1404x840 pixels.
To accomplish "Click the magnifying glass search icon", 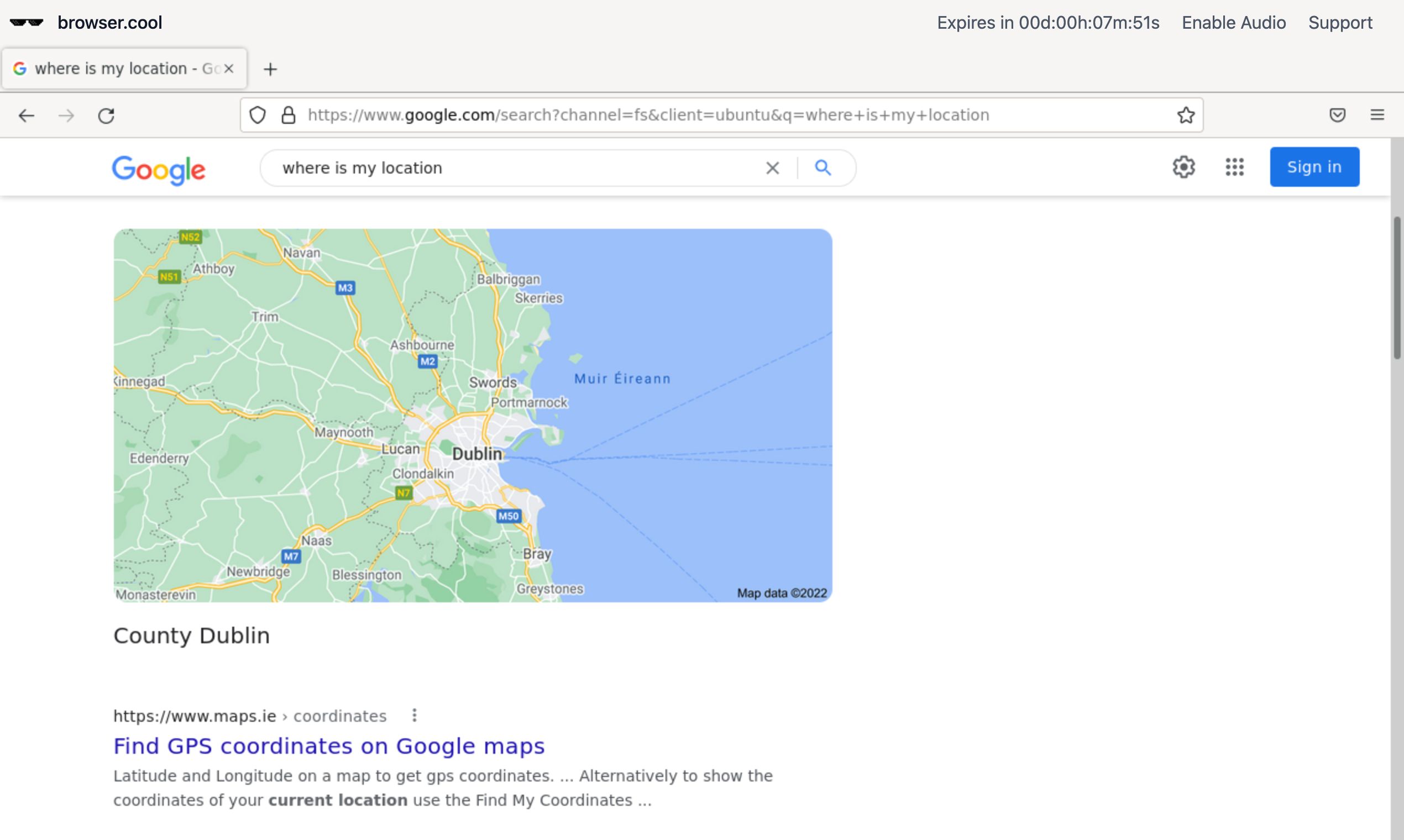I will click(x=824, y=167).
